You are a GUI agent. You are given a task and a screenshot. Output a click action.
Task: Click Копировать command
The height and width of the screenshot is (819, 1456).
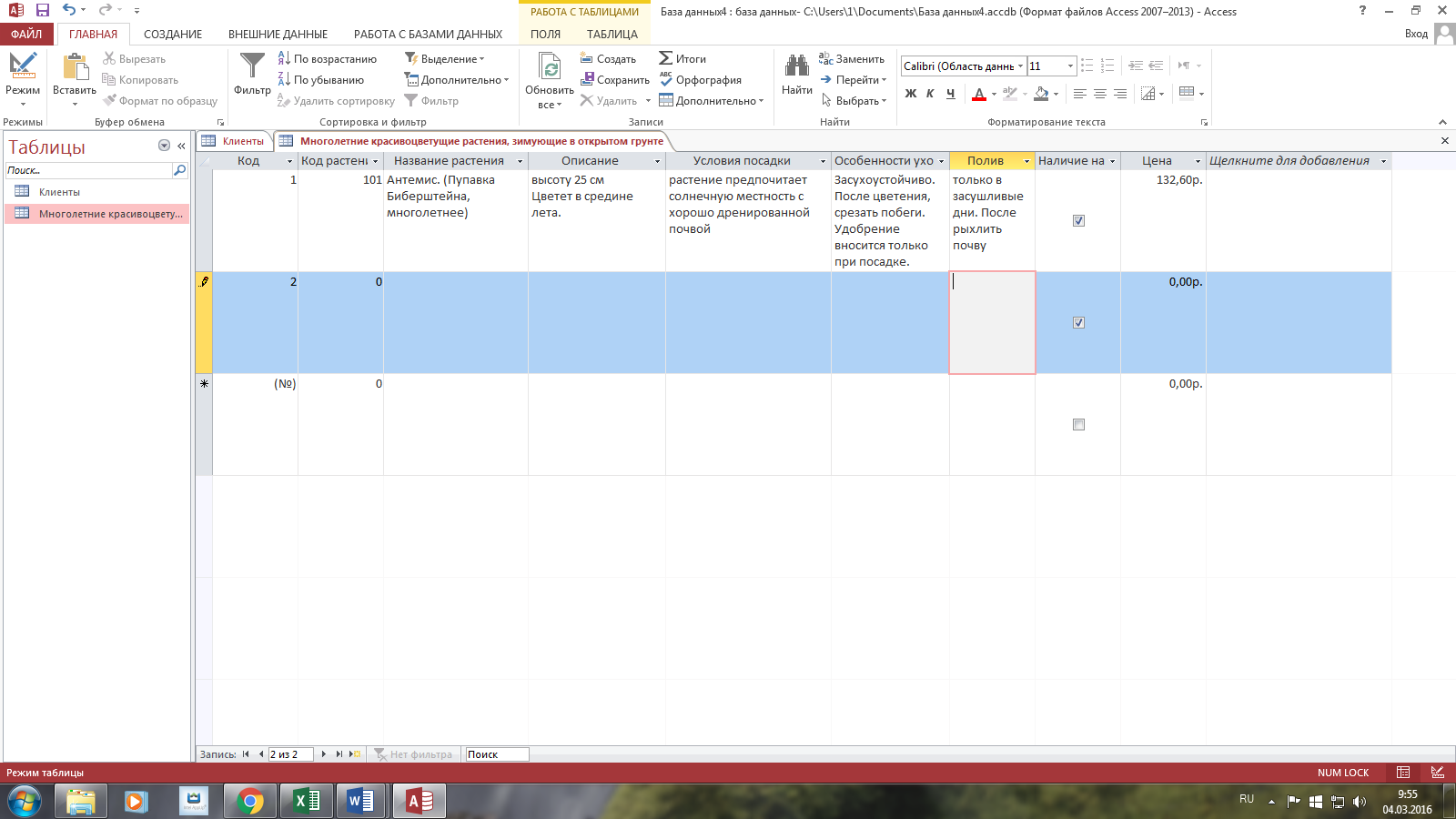140,80
